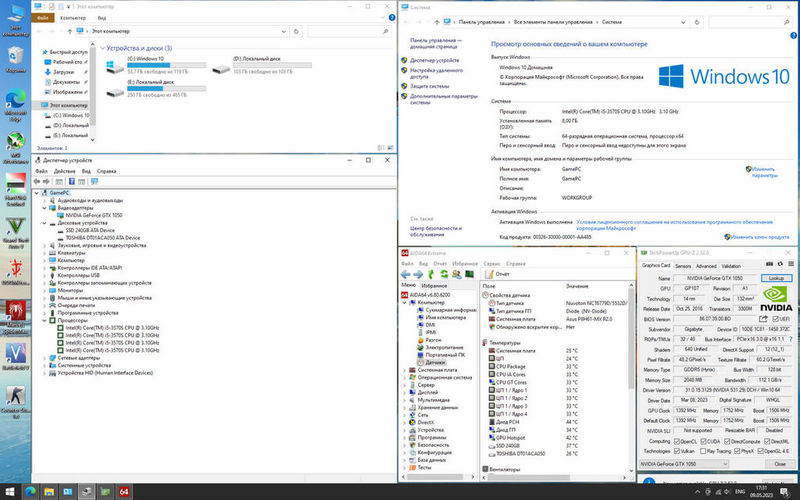Click the Device Manager scan hardware monitor icon
Image resolution: width=800 pixels, height=500 pixels.
[94, 182]
